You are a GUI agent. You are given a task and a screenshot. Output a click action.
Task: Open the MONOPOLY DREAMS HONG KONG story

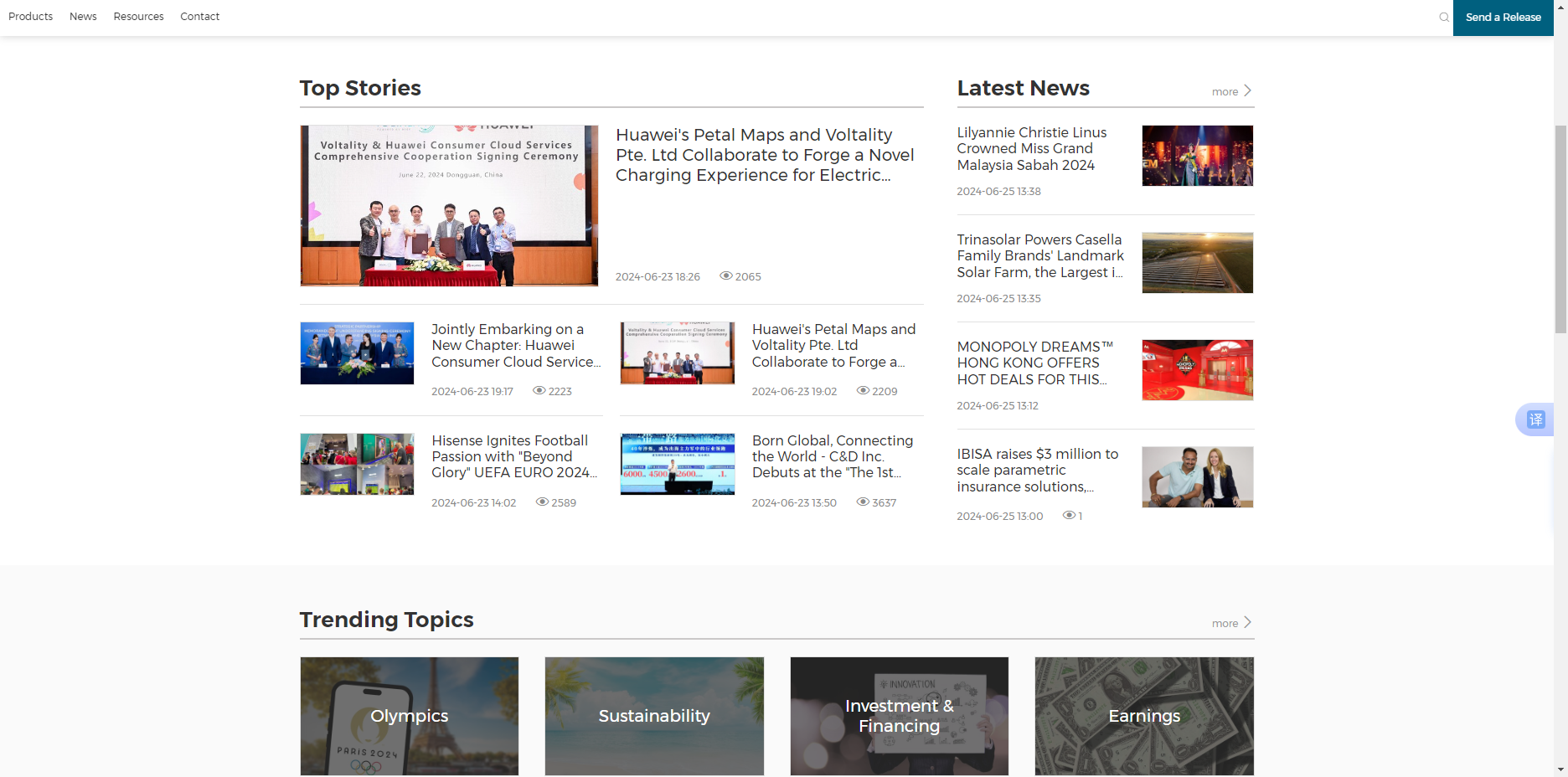(x=1035, y=363)
